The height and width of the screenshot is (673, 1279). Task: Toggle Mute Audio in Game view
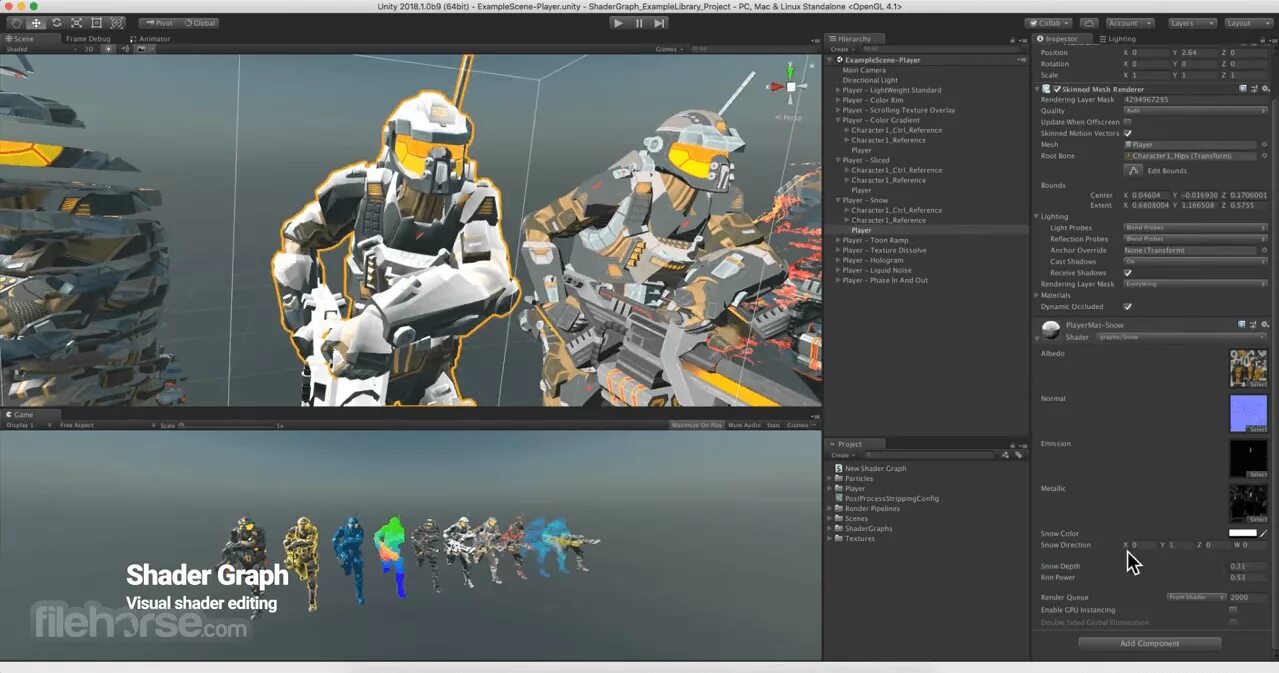(744, 425)
